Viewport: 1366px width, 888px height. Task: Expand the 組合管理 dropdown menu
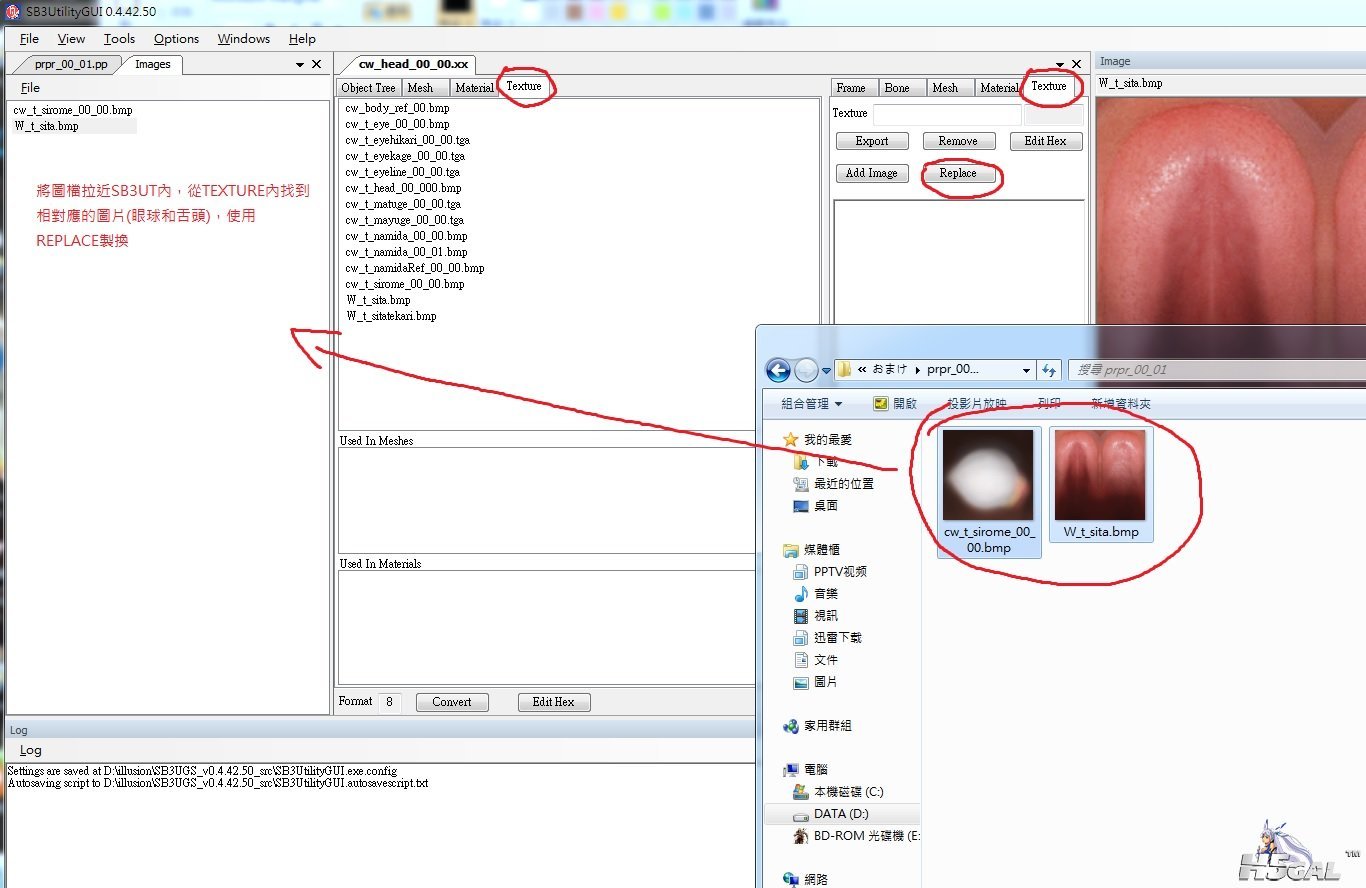[811, 404]
